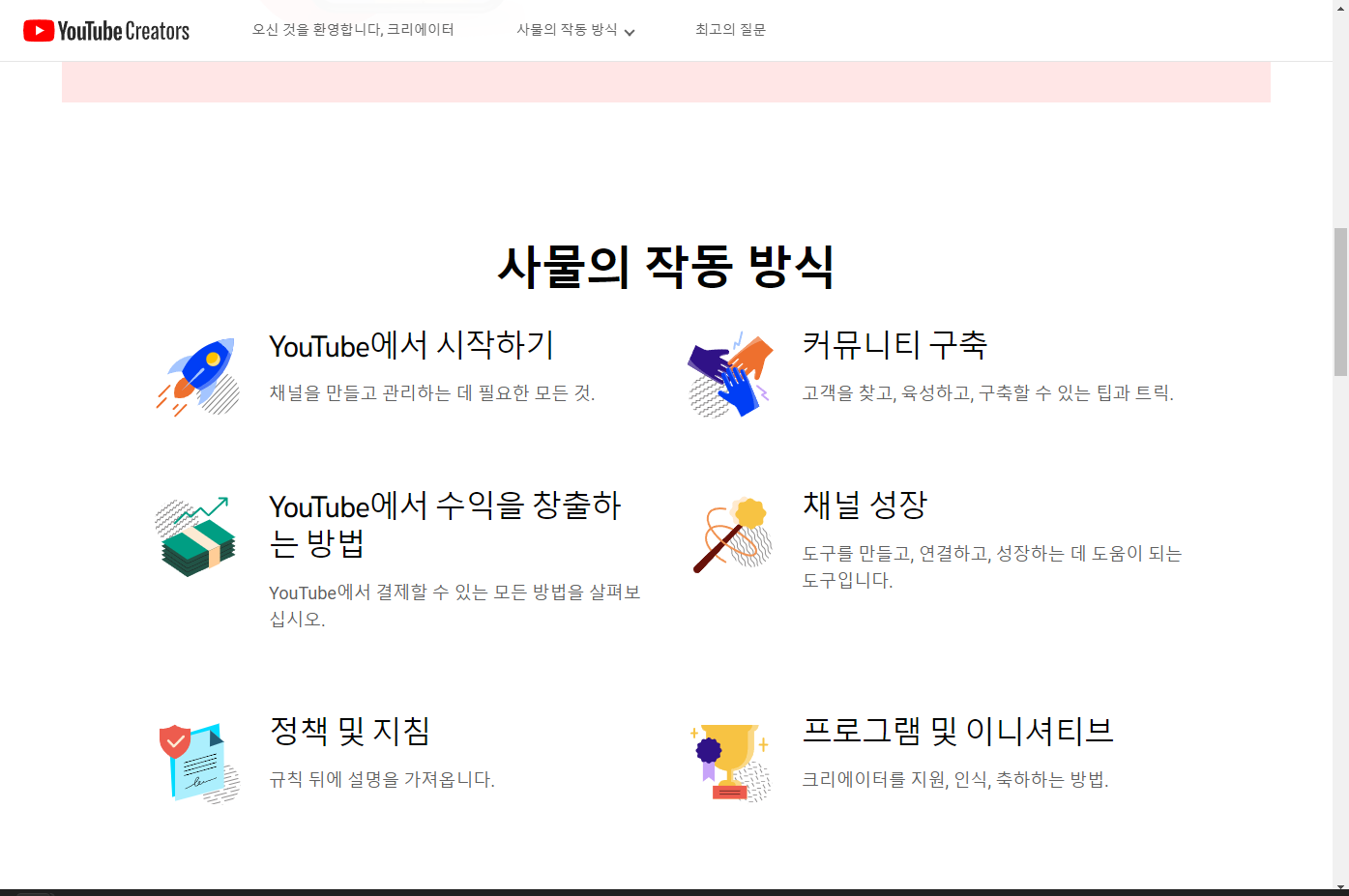Open YouTube에서 수익을 창출하는 방법 link
Image resolution: width=1349 pixels, height=896 pixels.
(x=445, y=524)
